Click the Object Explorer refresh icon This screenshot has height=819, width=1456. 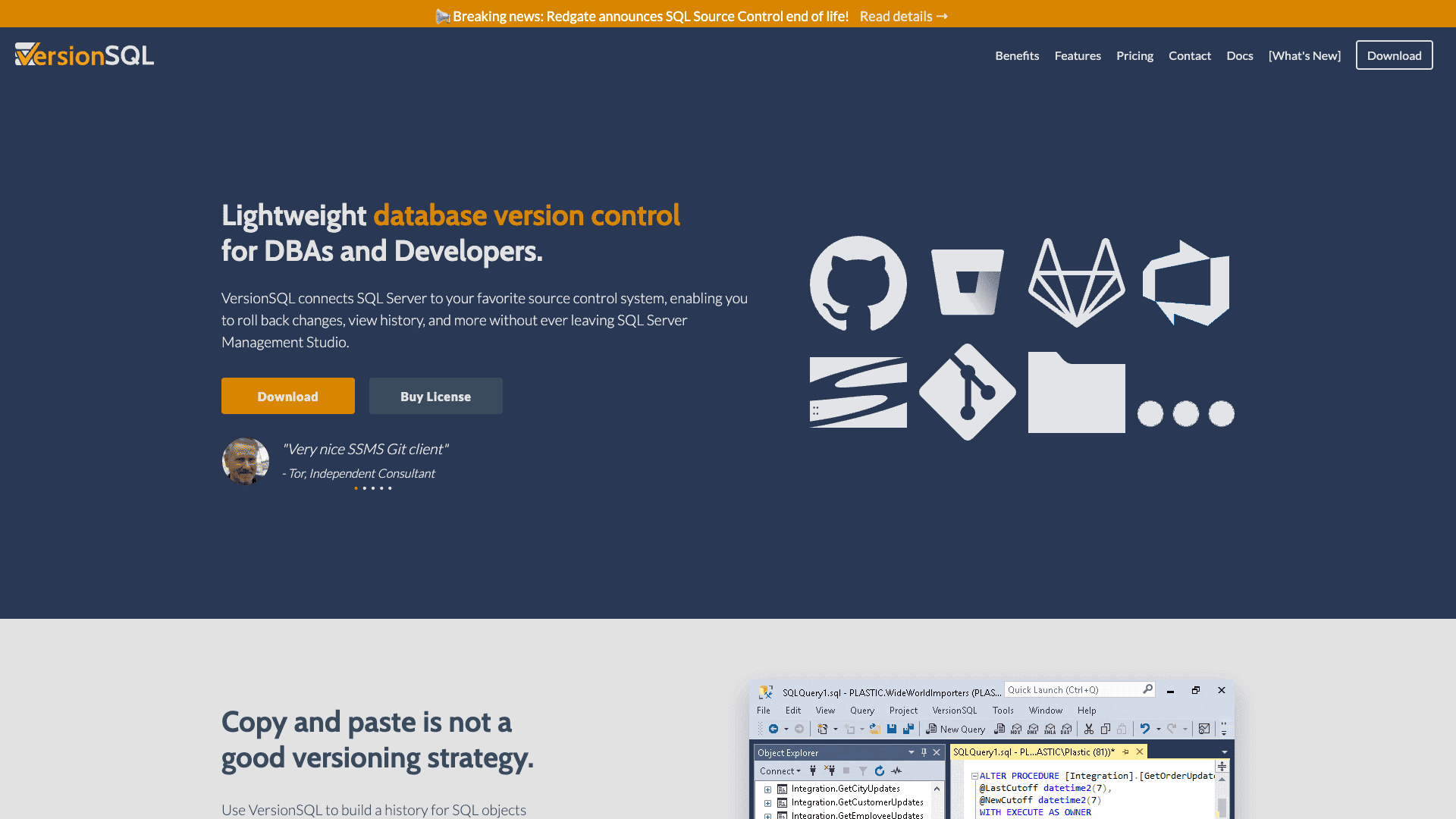(880, 770)
